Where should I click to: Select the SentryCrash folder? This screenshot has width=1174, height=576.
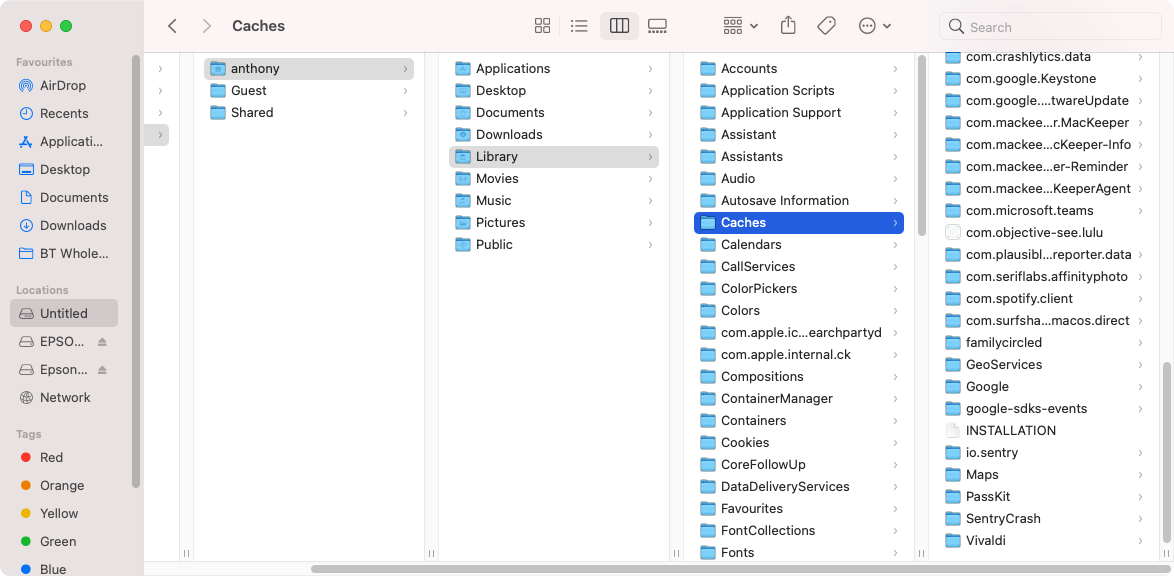(1044, 518)
